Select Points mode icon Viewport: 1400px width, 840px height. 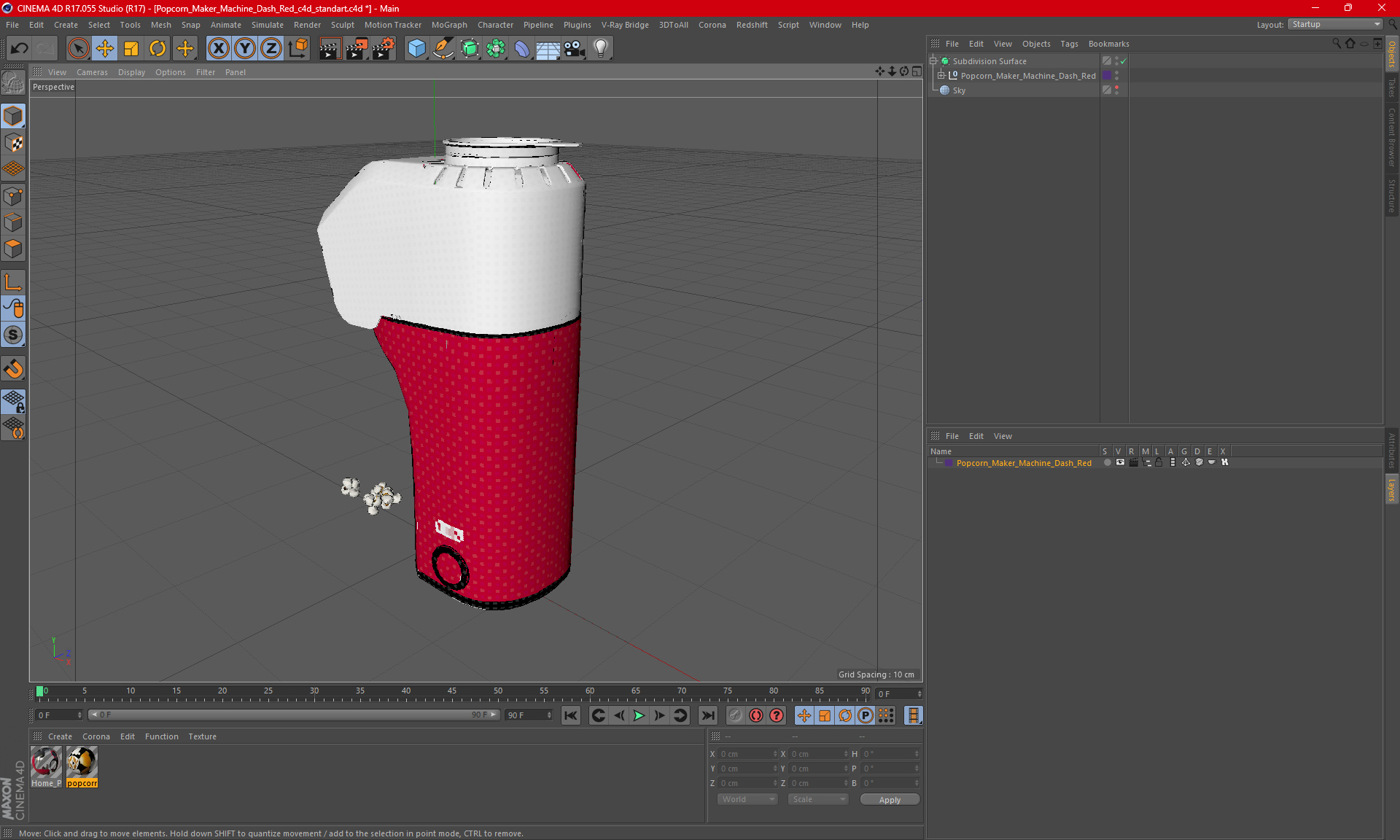click(13, 196)
